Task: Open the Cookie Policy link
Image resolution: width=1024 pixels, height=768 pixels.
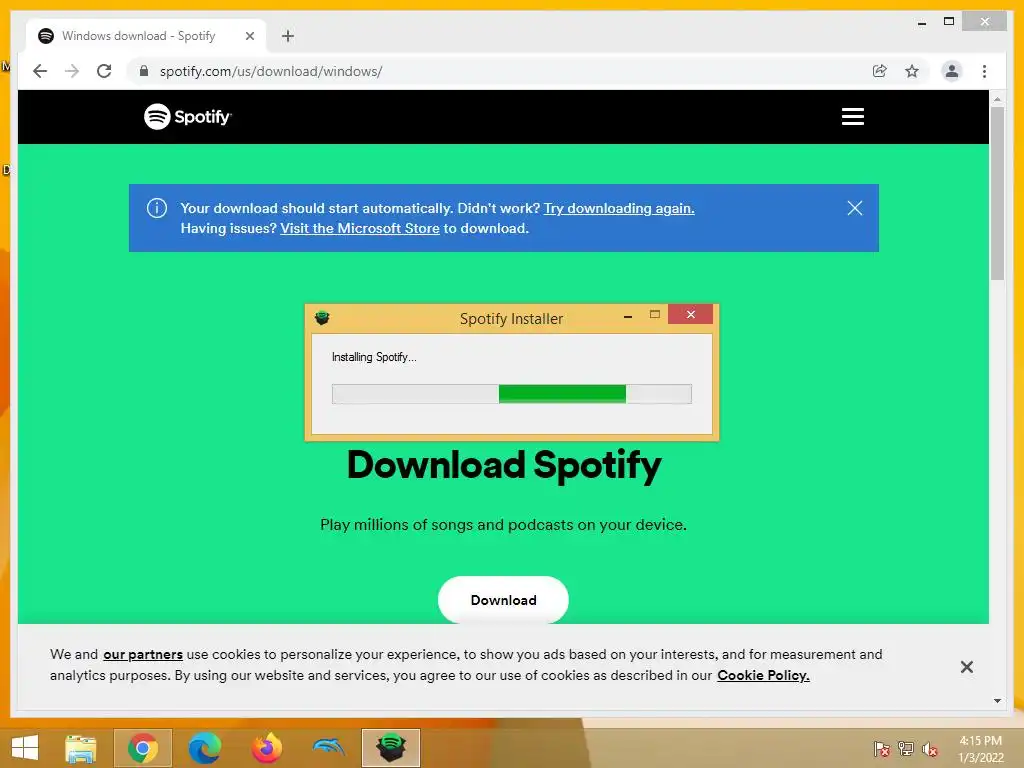Action: (x=763, y=675)
